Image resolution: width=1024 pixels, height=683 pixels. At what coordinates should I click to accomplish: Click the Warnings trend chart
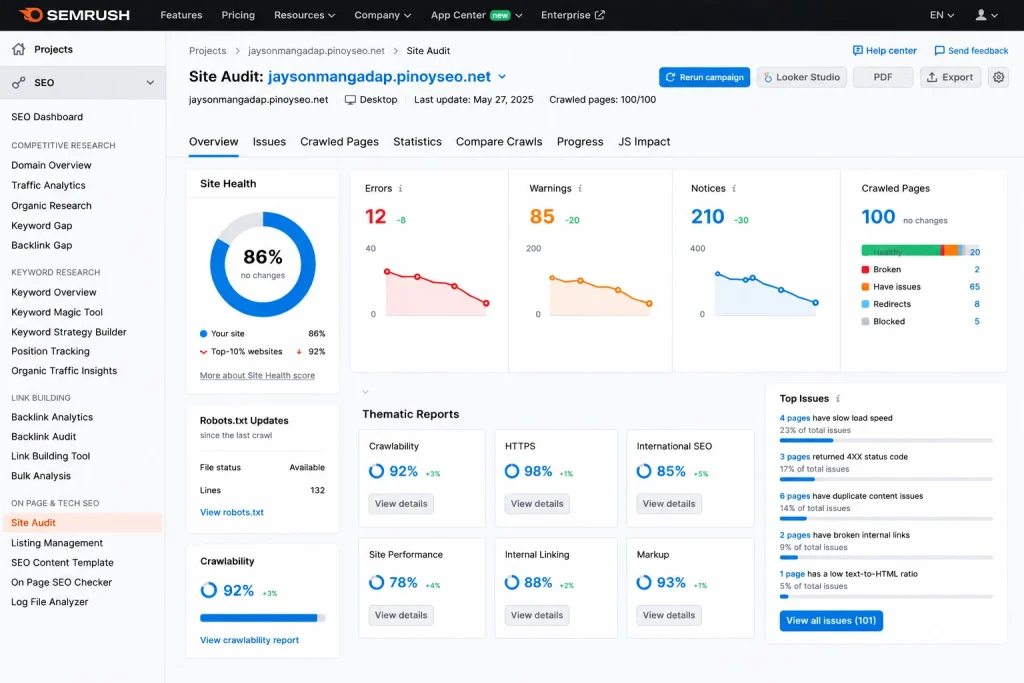coord(600,295)
